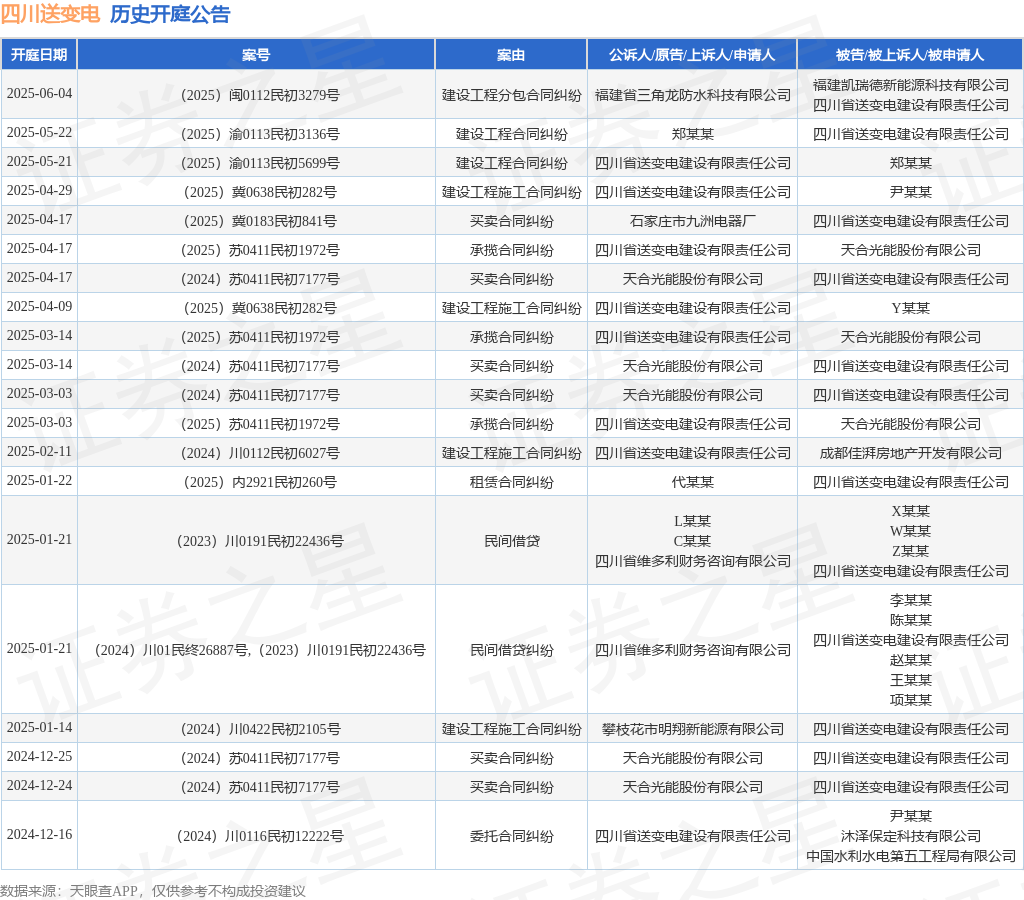Click plaintiff L某某
This screenshot has height=900, width=1024.
pyautogui.click(x=692, y=521)
